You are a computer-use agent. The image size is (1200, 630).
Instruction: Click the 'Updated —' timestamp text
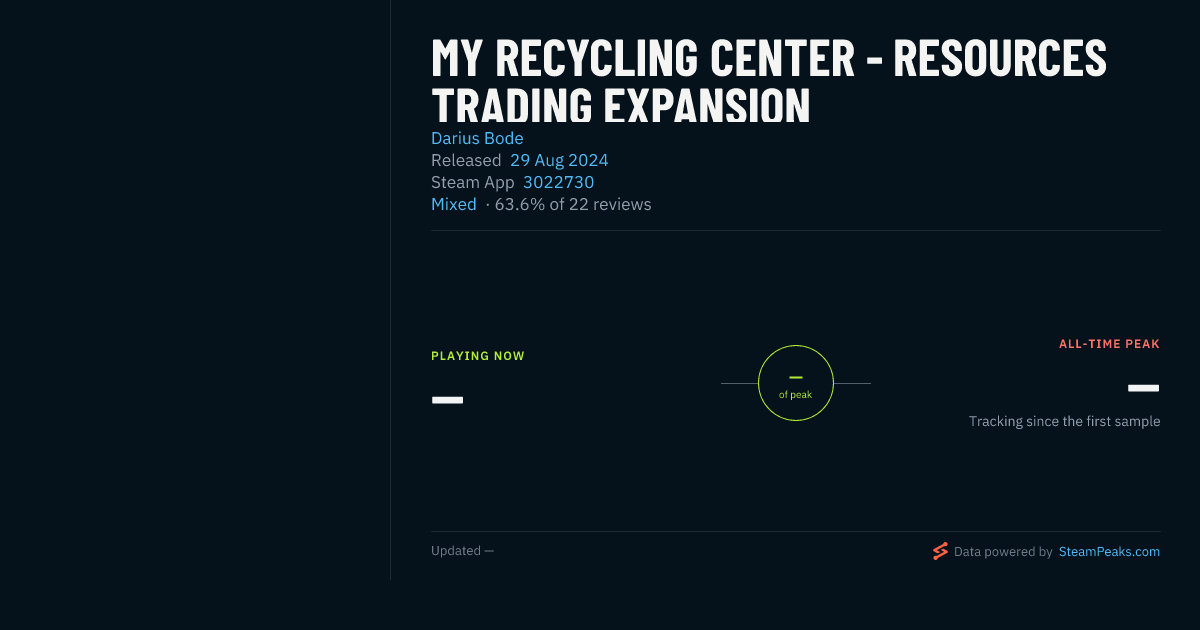462,551
